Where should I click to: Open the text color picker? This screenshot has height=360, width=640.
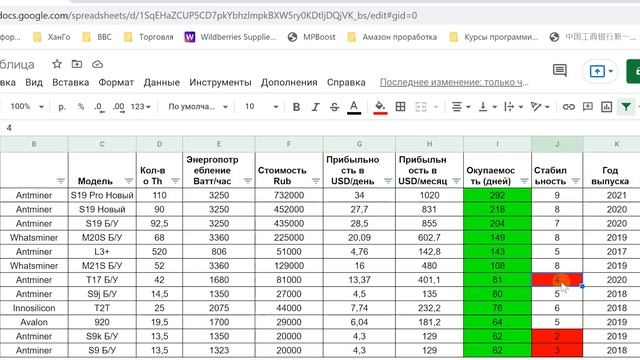pos(354,107)
